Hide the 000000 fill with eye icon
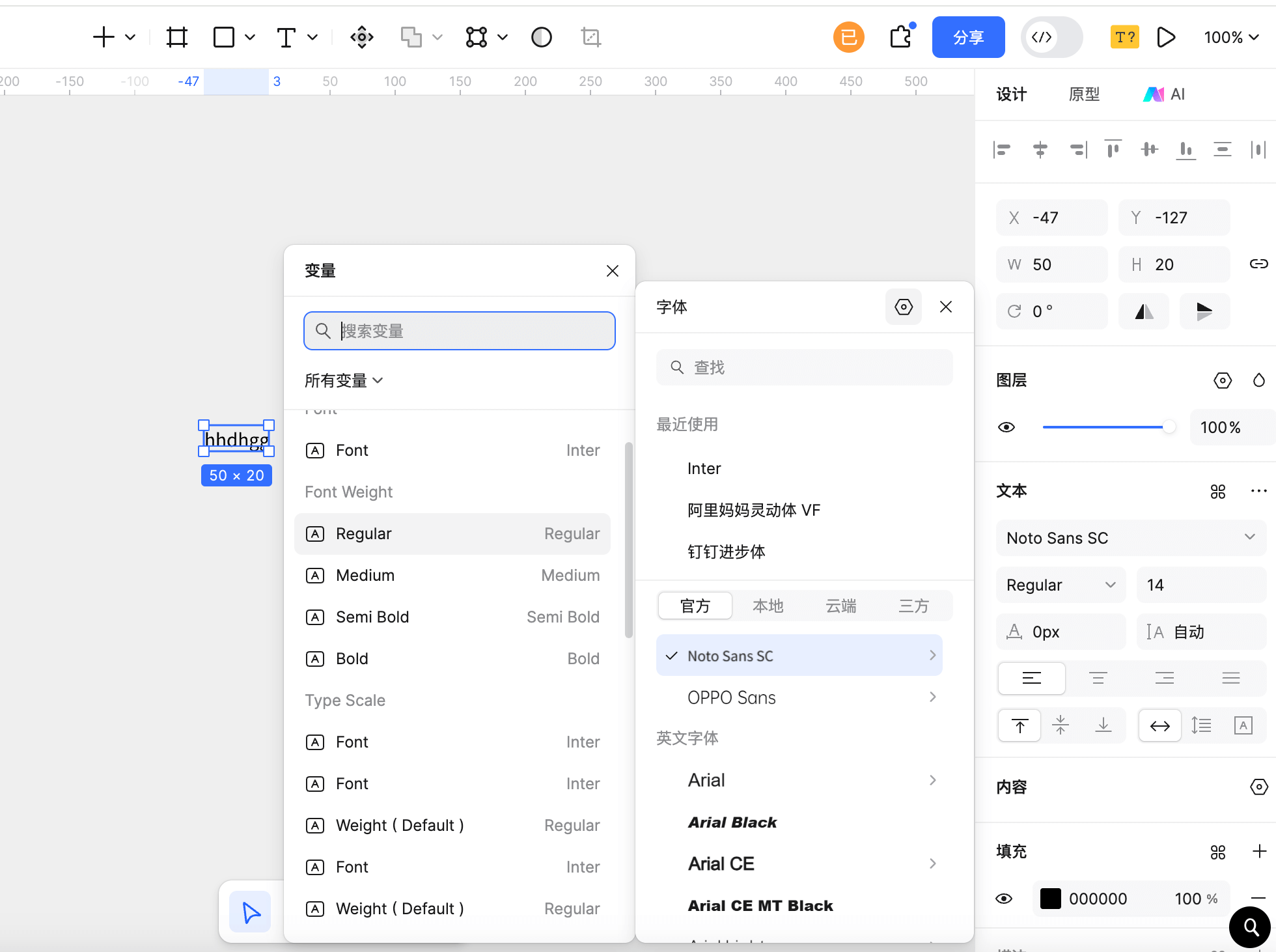This screenshot has width=1276, height=952. 1004,899
